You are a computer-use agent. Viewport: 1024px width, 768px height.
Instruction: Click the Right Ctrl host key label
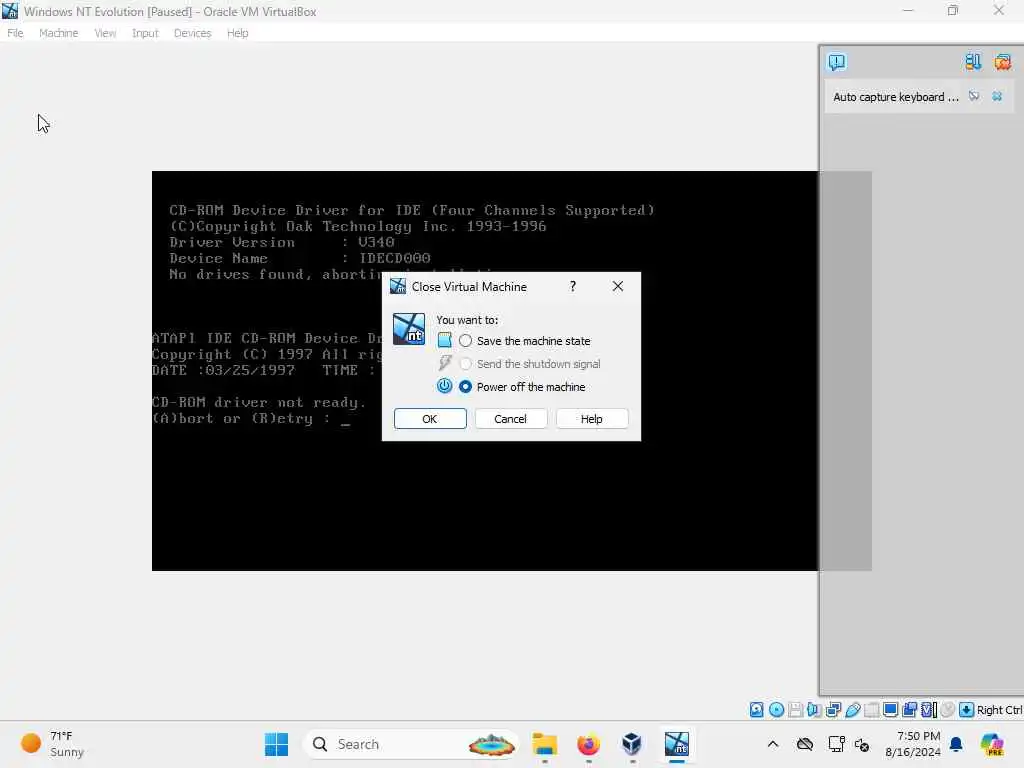click(999, 710)
